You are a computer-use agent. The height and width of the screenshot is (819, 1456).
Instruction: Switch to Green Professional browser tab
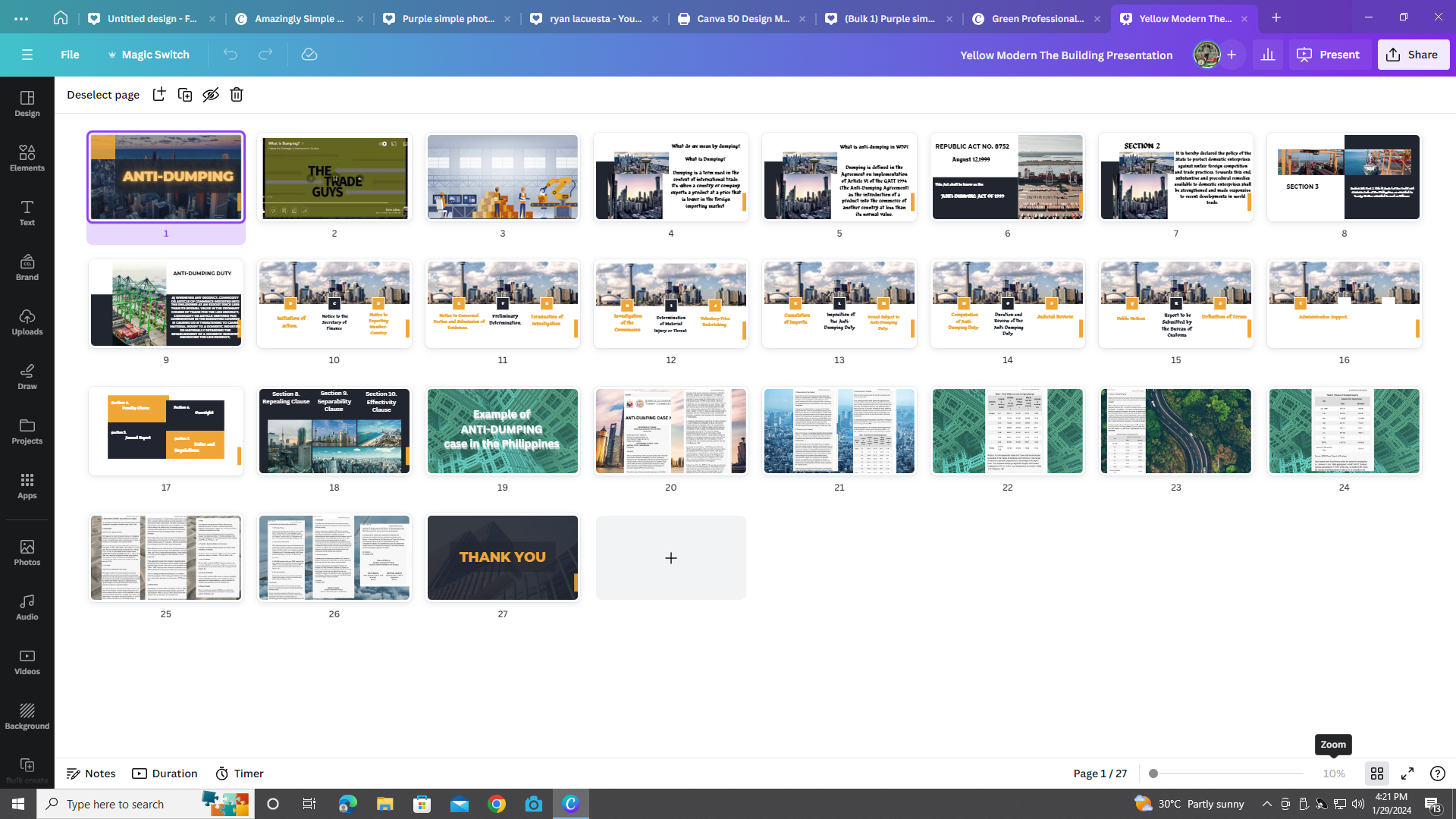click(1037, 18)
